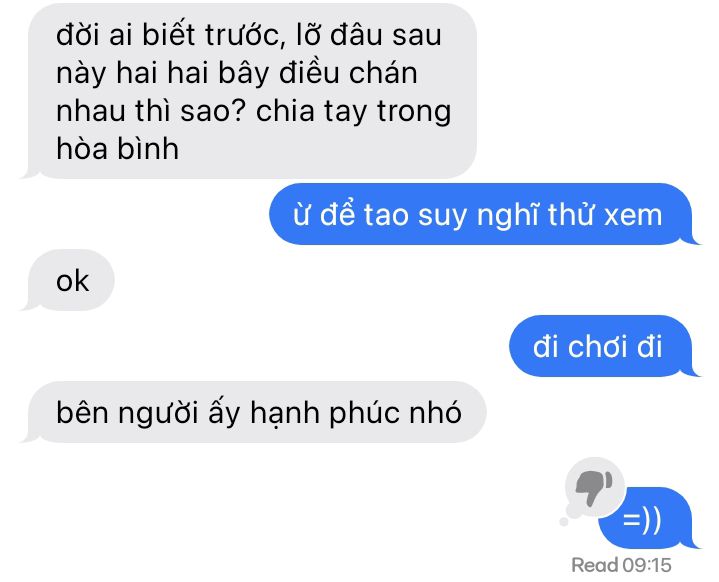Click the gray tapback bubble on the =)) message
Screen dimensions: 719x582
pos(594,488)
